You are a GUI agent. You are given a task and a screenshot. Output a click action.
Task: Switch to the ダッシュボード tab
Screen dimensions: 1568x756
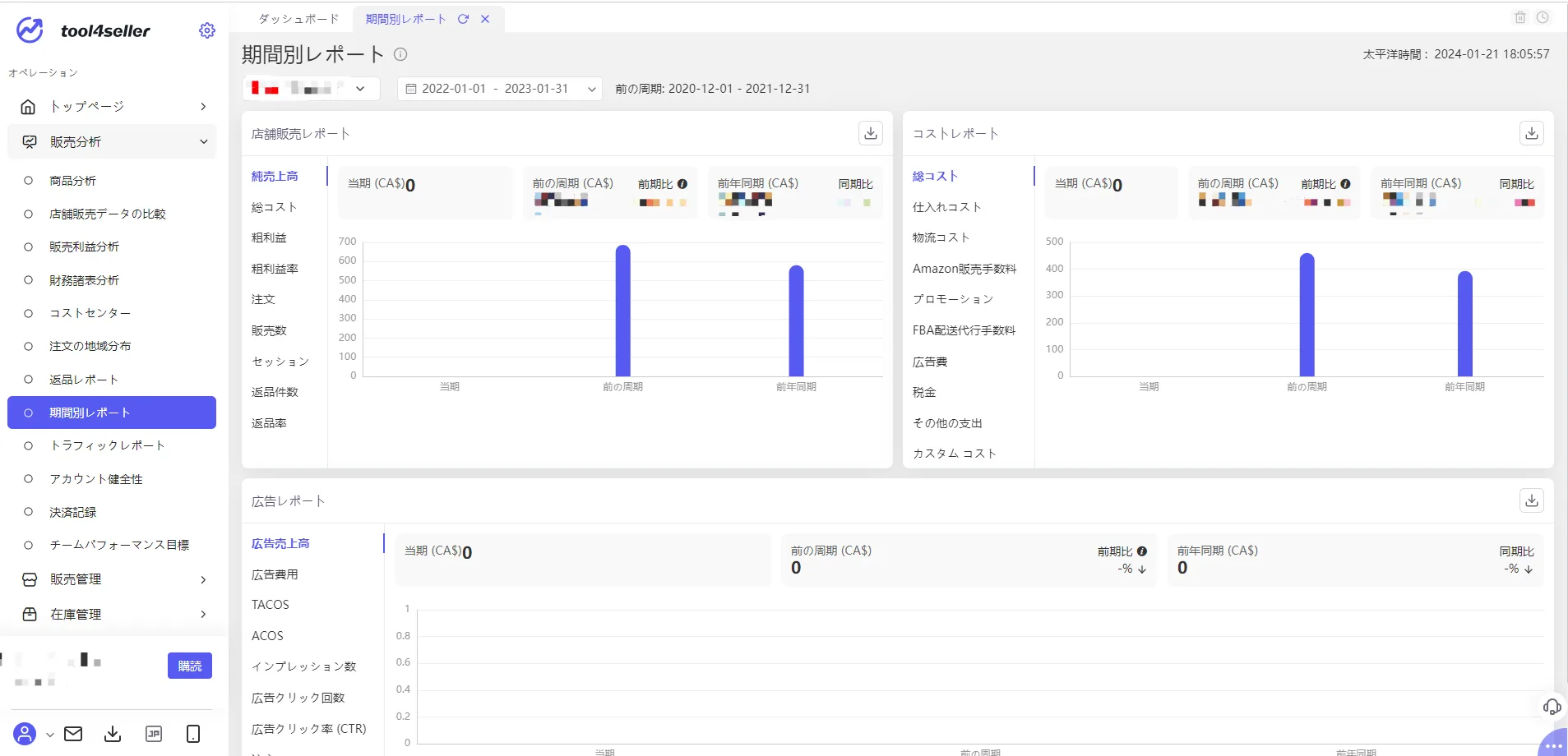point(298,19)
